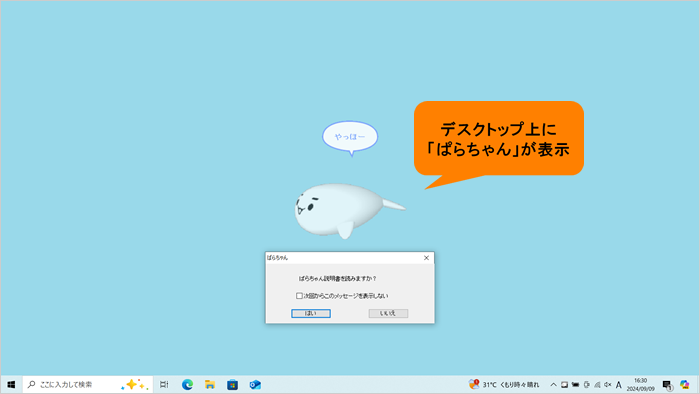The width and height of the screenshot is (700, 394).
Task: Open Task View from the taskbar
Action: 164,384
